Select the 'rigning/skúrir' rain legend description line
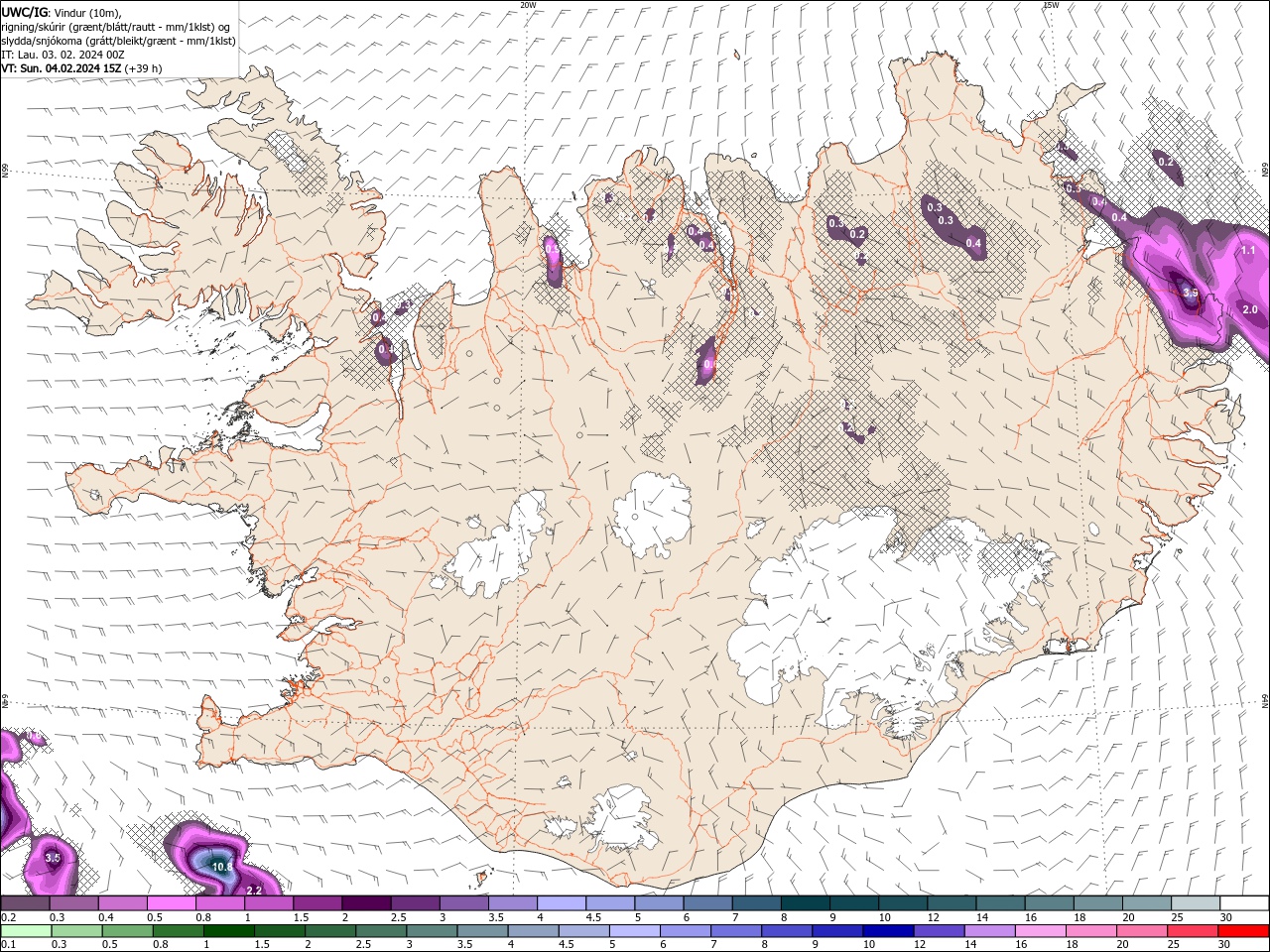 tap(117, 27)
